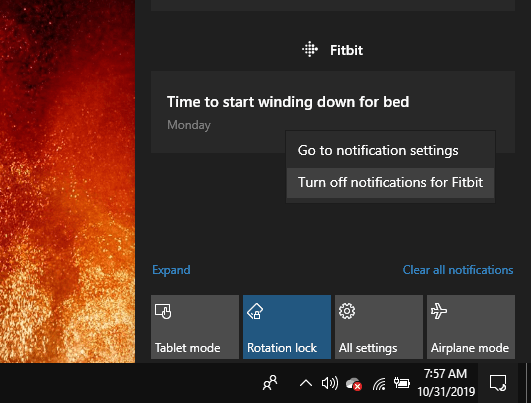
Task: Open the OneDrive cloud error icon
Action: click(354, 384)
